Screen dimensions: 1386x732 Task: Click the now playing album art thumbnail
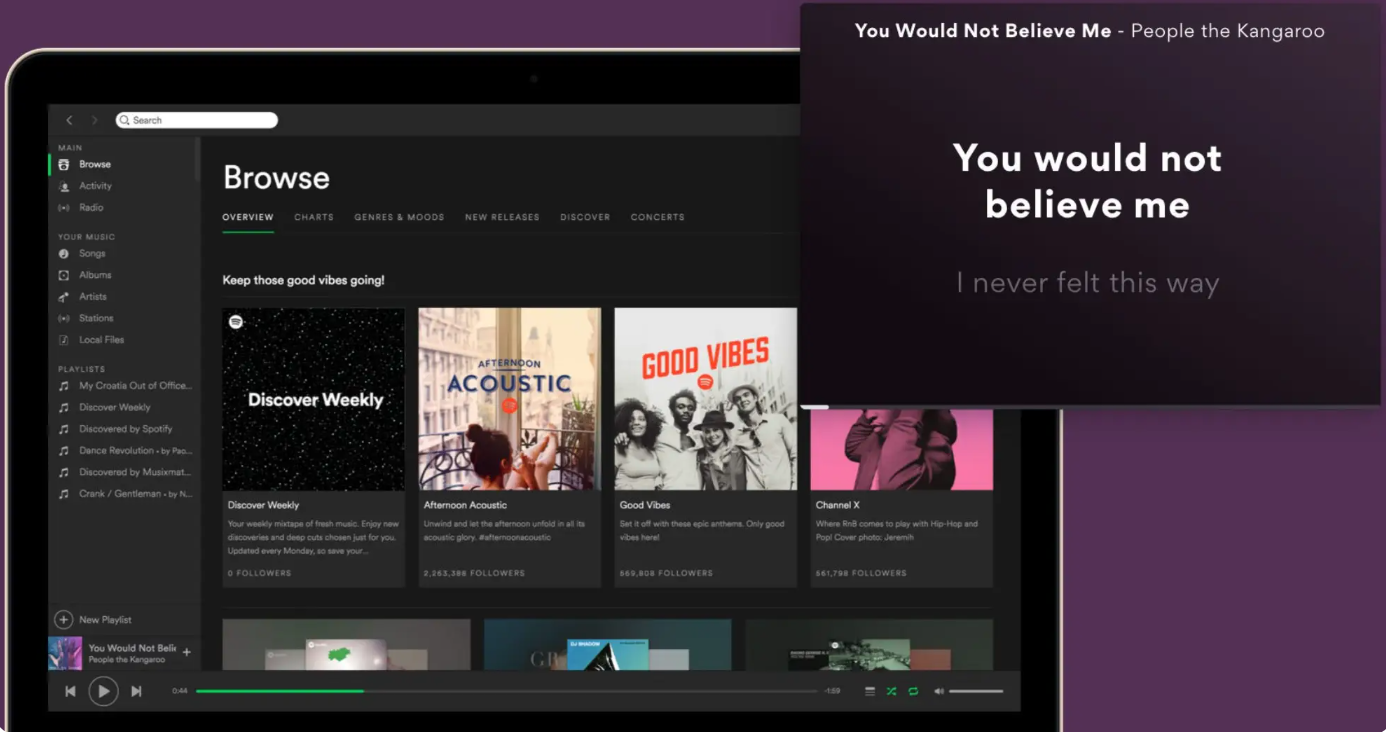[65, 653]
